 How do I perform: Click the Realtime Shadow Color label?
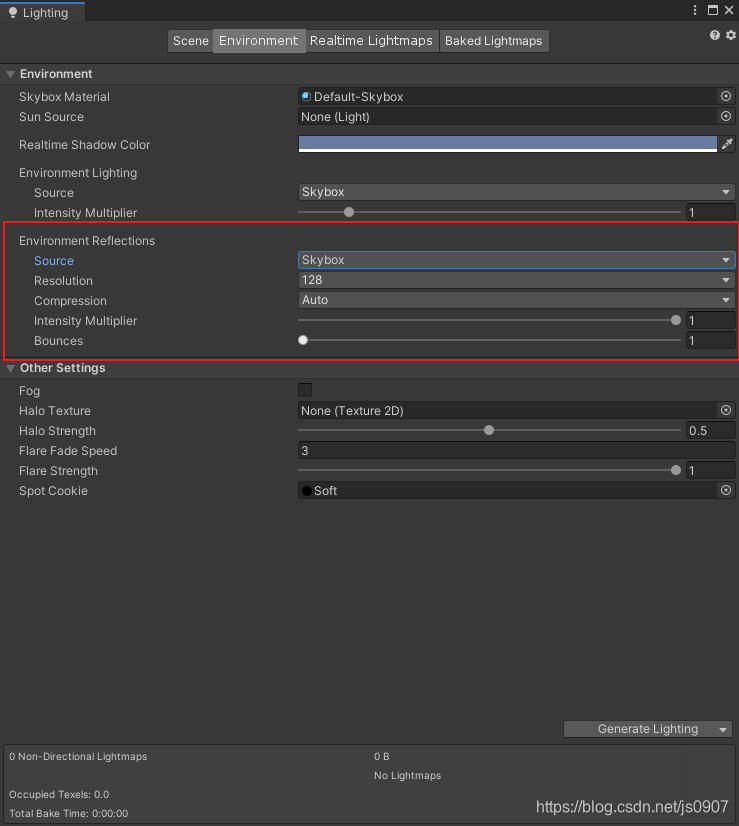click(x=84, y=145)
